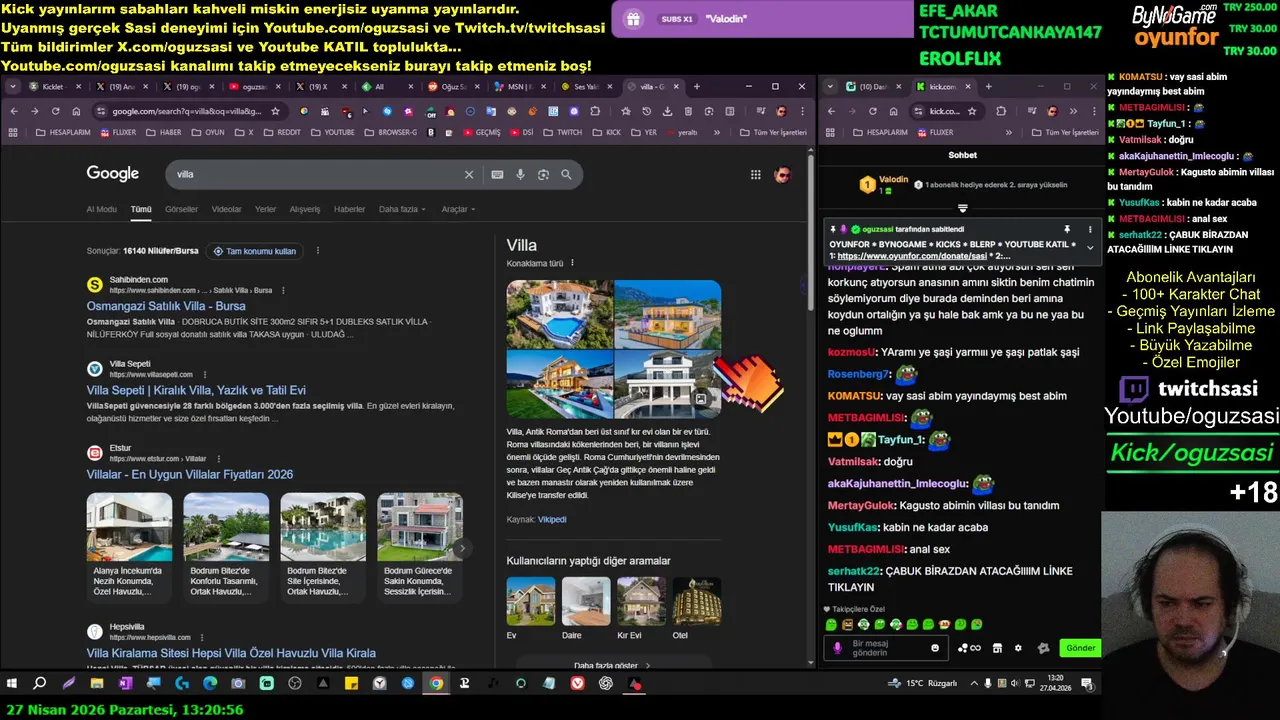Switch to Videolar results tab
This screenshot has height=720, width=1280.
coord(226,209)
